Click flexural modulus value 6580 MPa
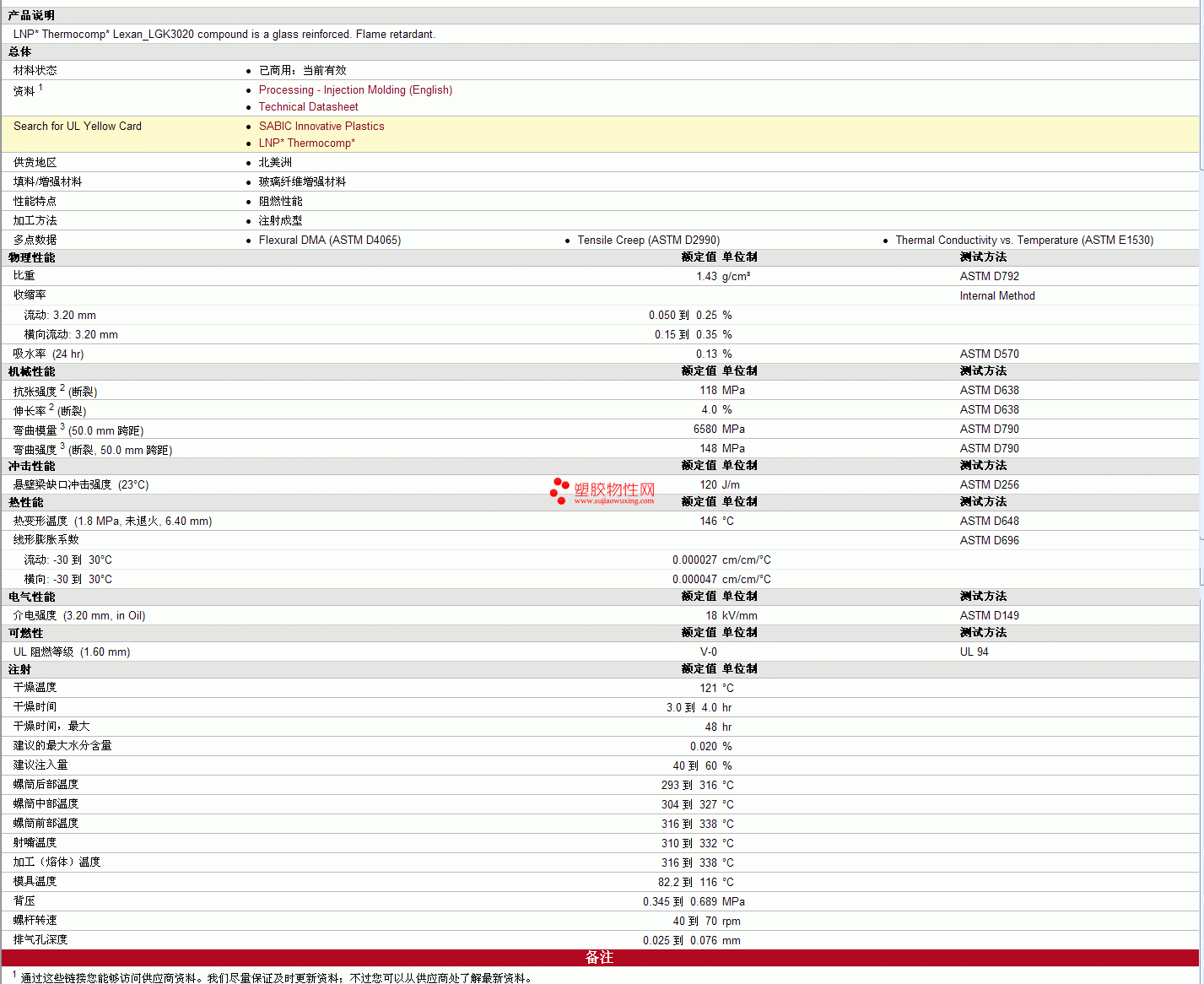This screenshot has height=984, width=1204. point(719,430)
